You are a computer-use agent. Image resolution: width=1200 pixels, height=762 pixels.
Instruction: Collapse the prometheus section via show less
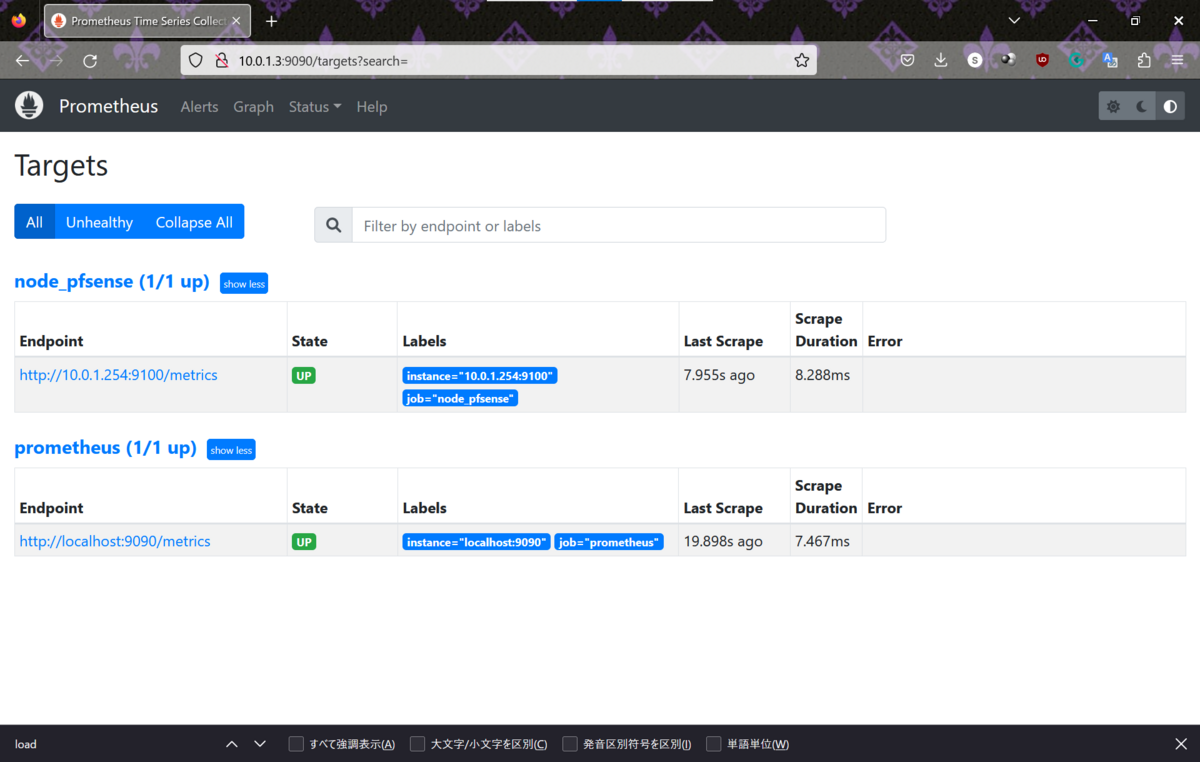[231, 449]
